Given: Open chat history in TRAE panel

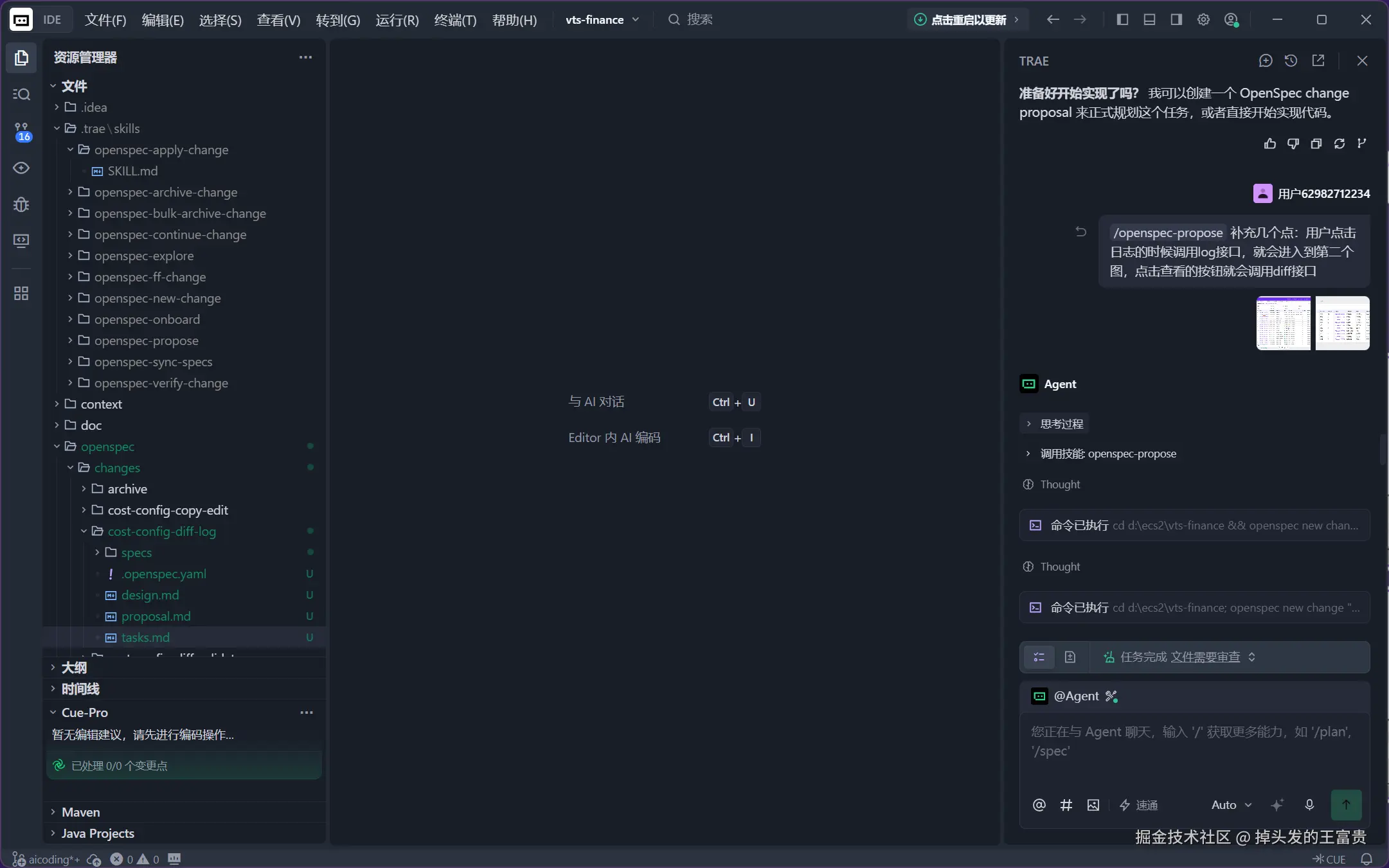Looking at the screenshot, I should (x=1291, y=61).
